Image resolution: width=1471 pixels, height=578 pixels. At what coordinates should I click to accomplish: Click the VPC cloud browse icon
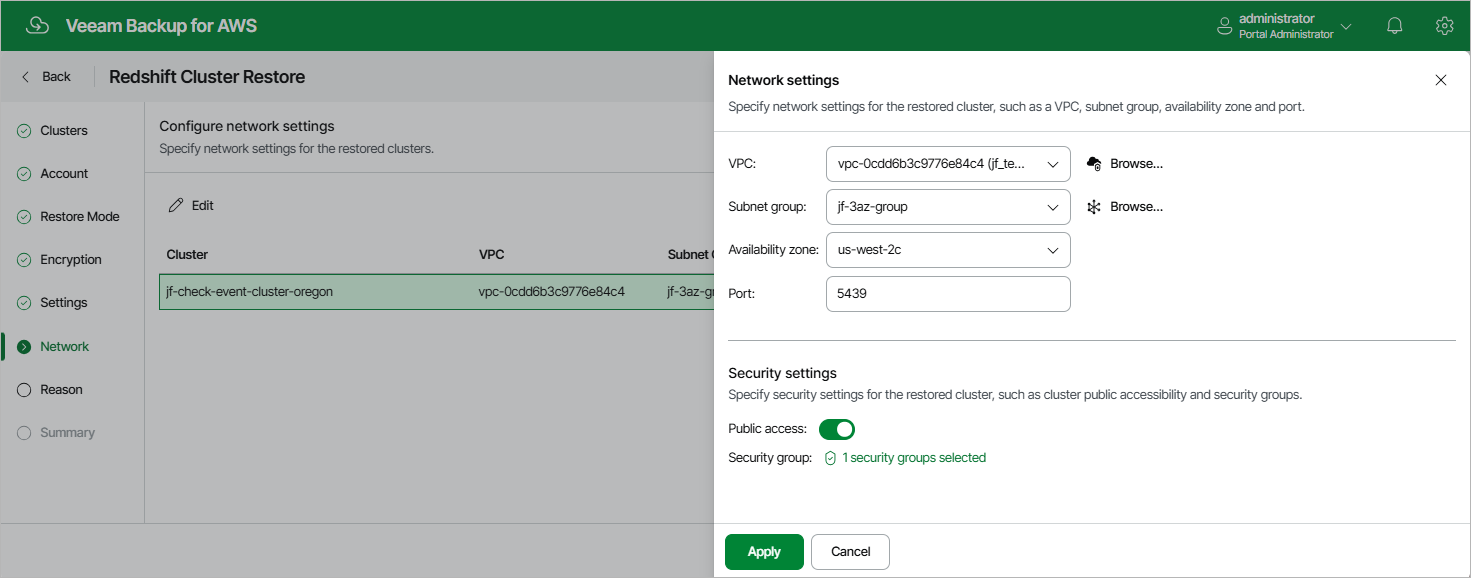1094,164
